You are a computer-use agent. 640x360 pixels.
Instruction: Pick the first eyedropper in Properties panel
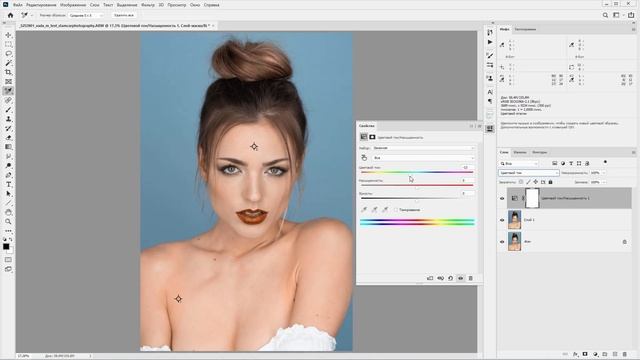pyautogui.click(x=364, y=209)
